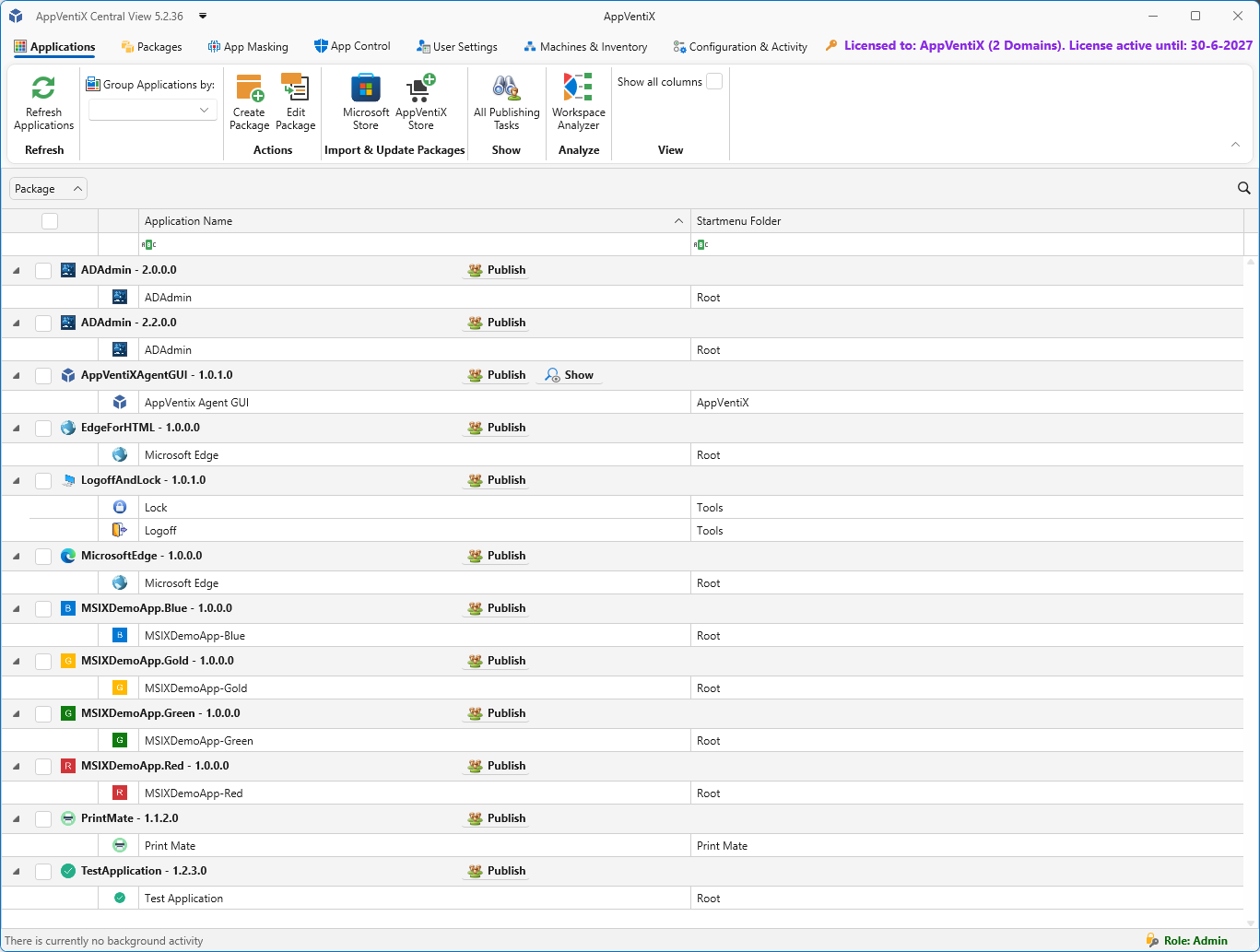The width and height of the screenshot is (1260, 952).
Task: Enable Show all columns checkbox
Action: [714, 82]
